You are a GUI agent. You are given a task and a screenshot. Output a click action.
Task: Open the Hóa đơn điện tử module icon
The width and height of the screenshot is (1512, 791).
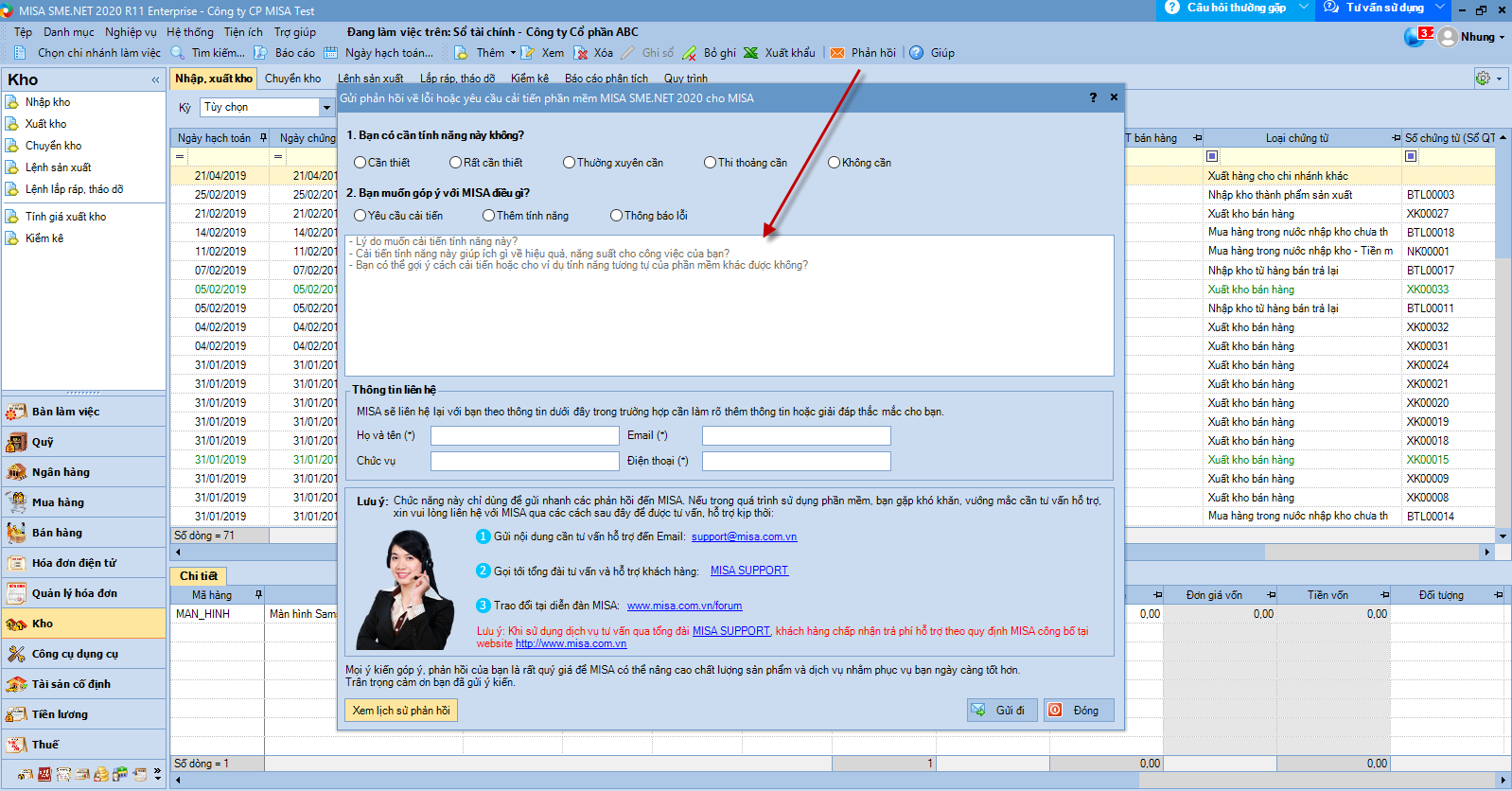pos(16,563)
